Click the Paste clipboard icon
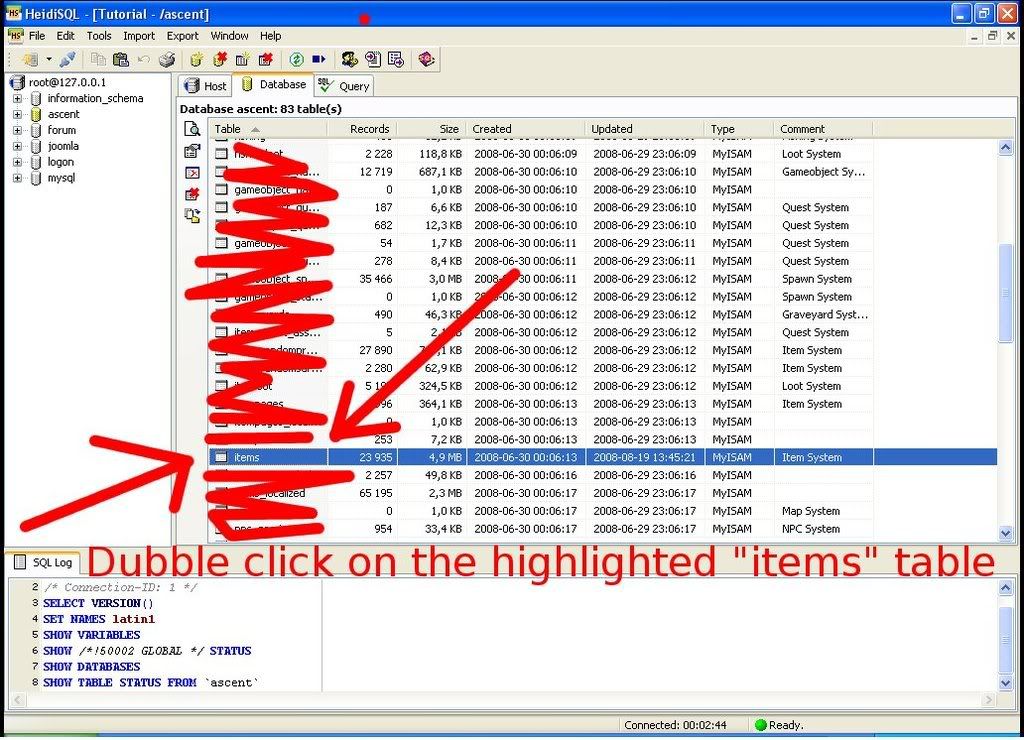 (x=121, y=60)
